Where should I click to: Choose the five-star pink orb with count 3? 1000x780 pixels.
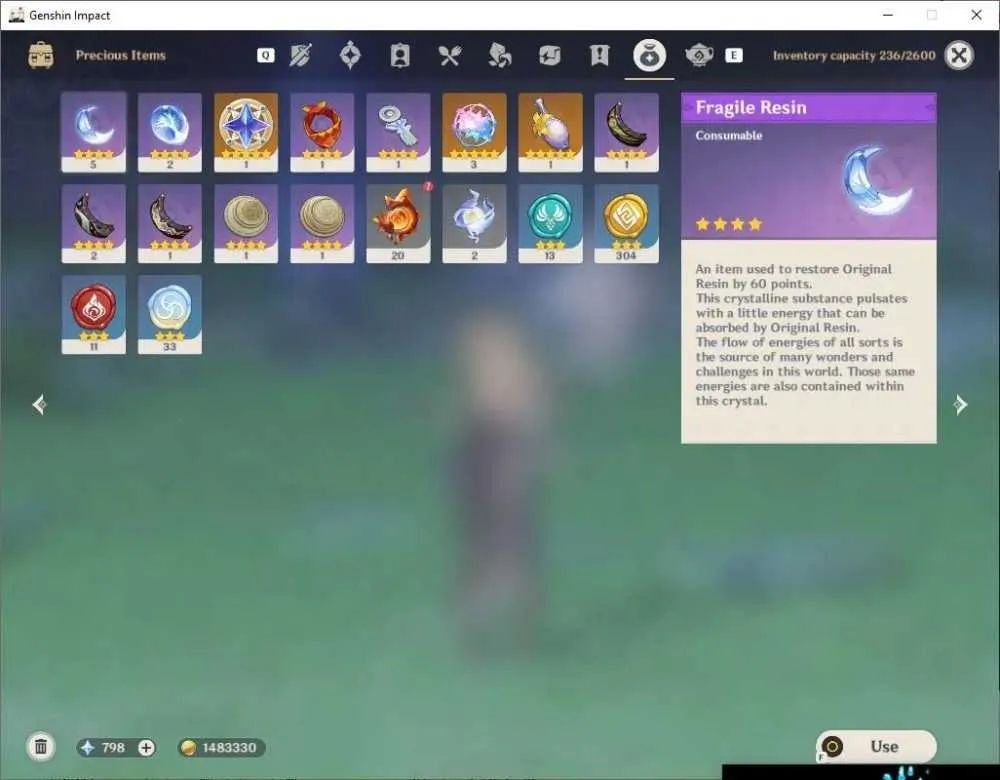[x=474, y=132]
